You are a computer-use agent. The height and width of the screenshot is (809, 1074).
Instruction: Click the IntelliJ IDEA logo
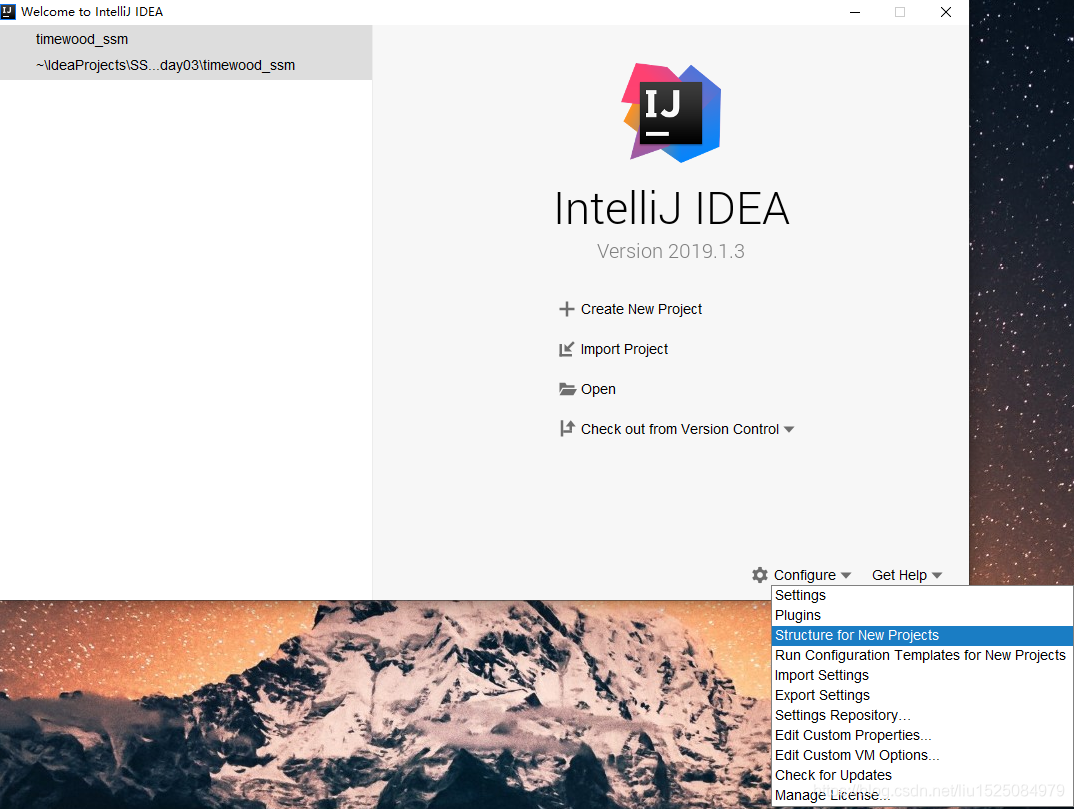[x=671, y=113]
